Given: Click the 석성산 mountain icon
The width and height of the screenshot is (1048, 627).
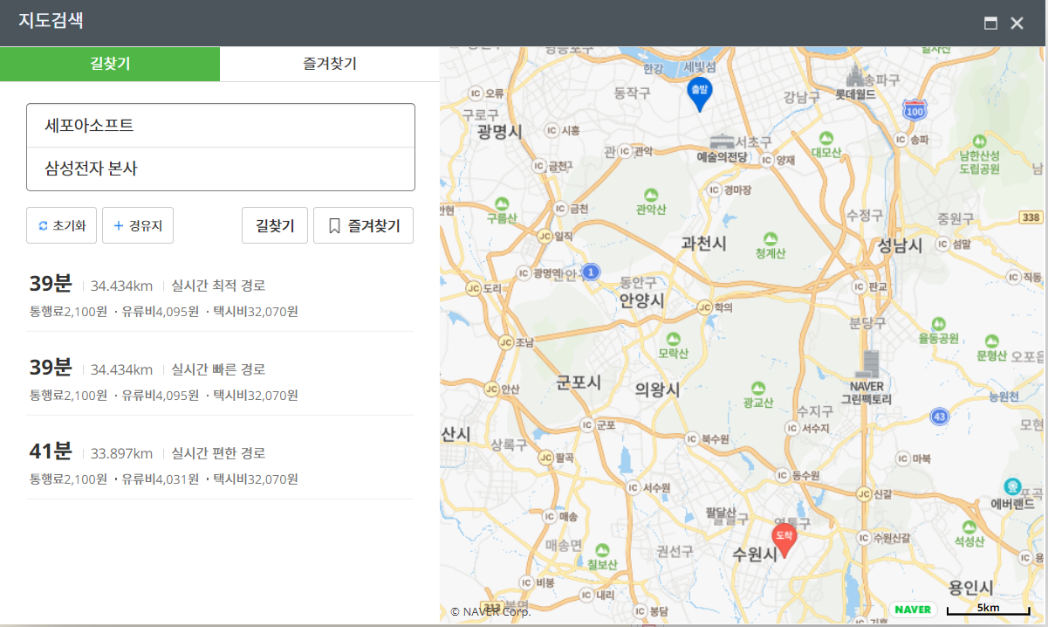Looking at the screenshot, I should click(969, 527).
